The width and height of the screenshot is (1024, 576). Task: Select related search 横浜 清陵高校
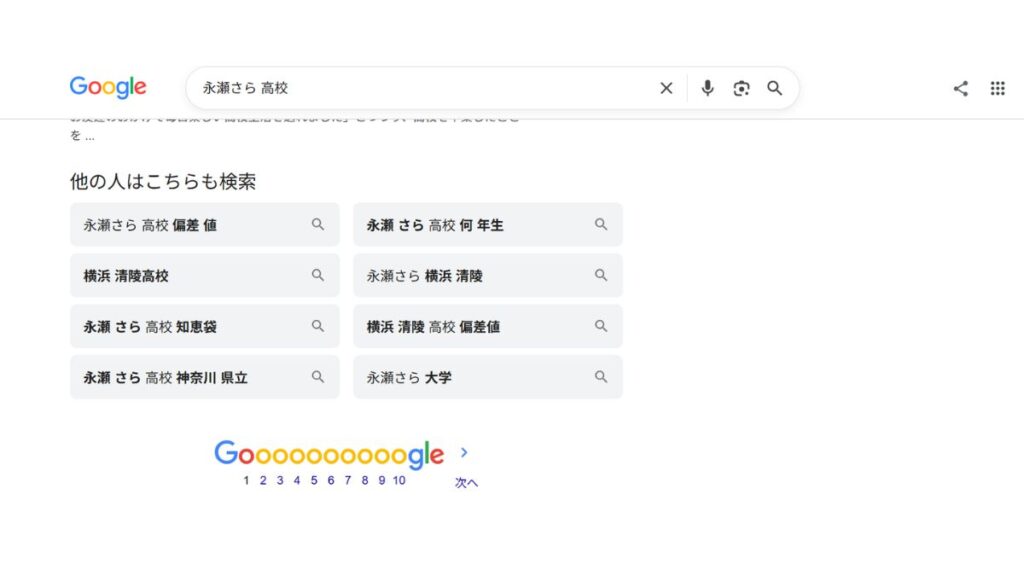click(x=204, y=276)
